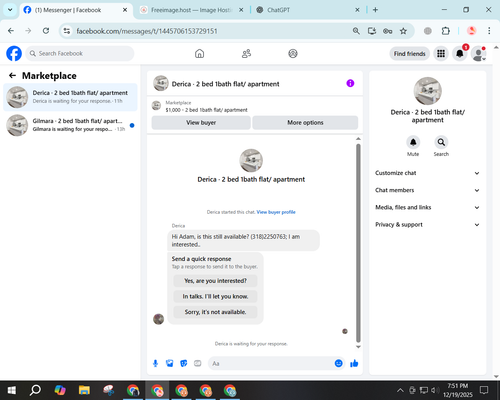Open Chrome extensions puzzle icon
This screenshot has height=400, width=500.
point(445,31)
